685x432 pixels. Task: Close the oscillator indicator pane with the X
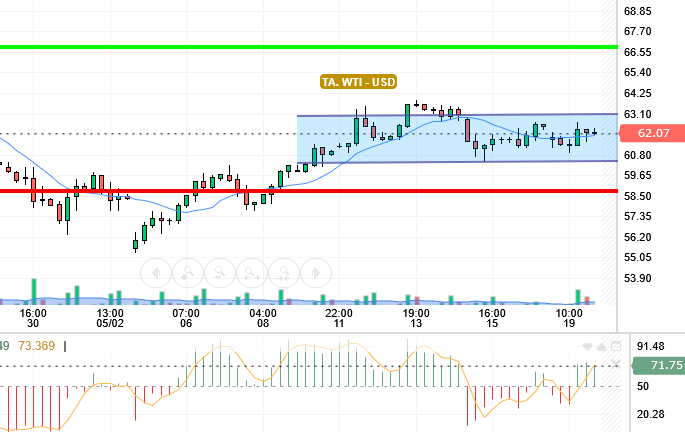click(616, 363)
